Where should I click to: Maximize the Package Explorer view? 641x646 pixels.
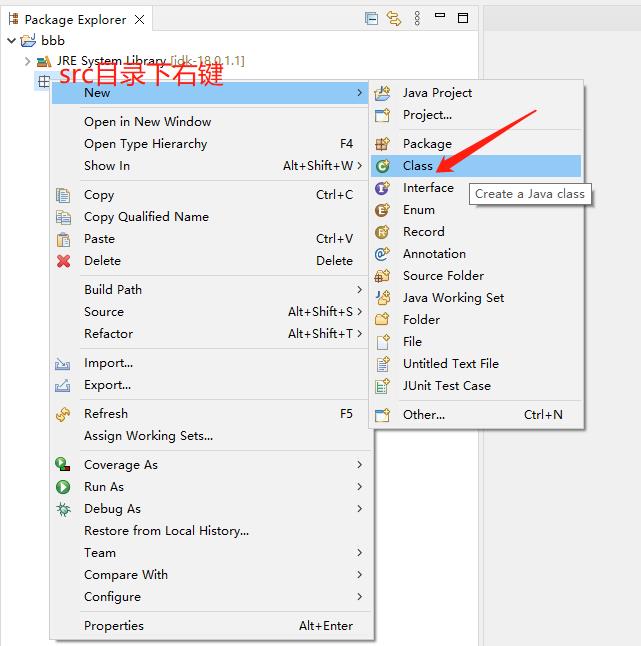pyautogui.click(x=463, y=18)
